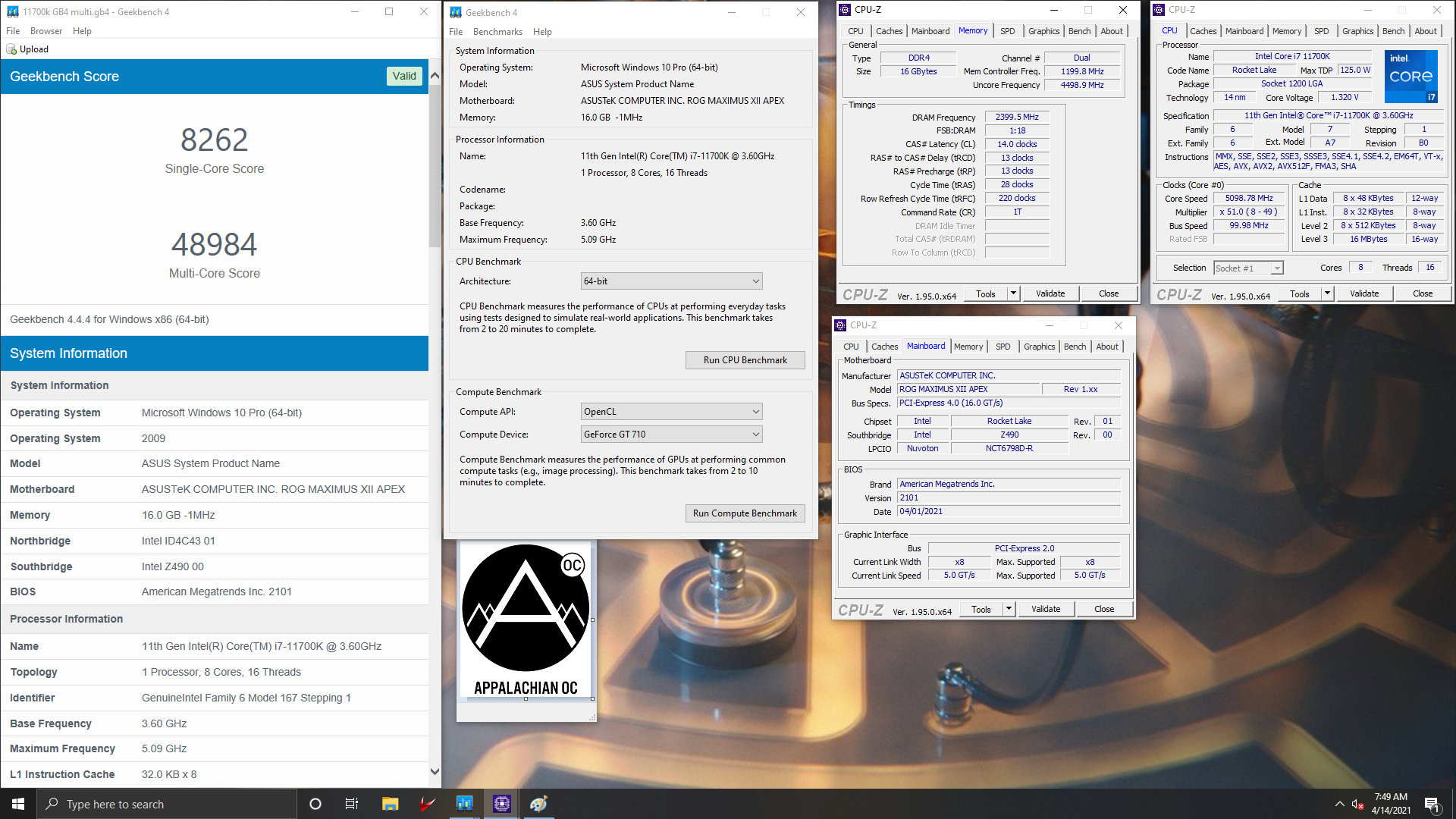This screenshot has height=819, width=1456.
Task: Click Tools button in CPU-Z CPU window
Action: coord(1300,293)
